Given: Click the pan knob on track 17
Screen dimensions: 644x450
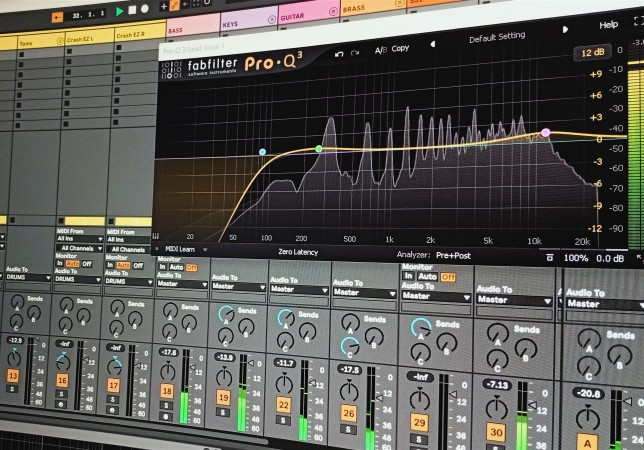Looking at the screenshot, I should (x=115, y=365).
